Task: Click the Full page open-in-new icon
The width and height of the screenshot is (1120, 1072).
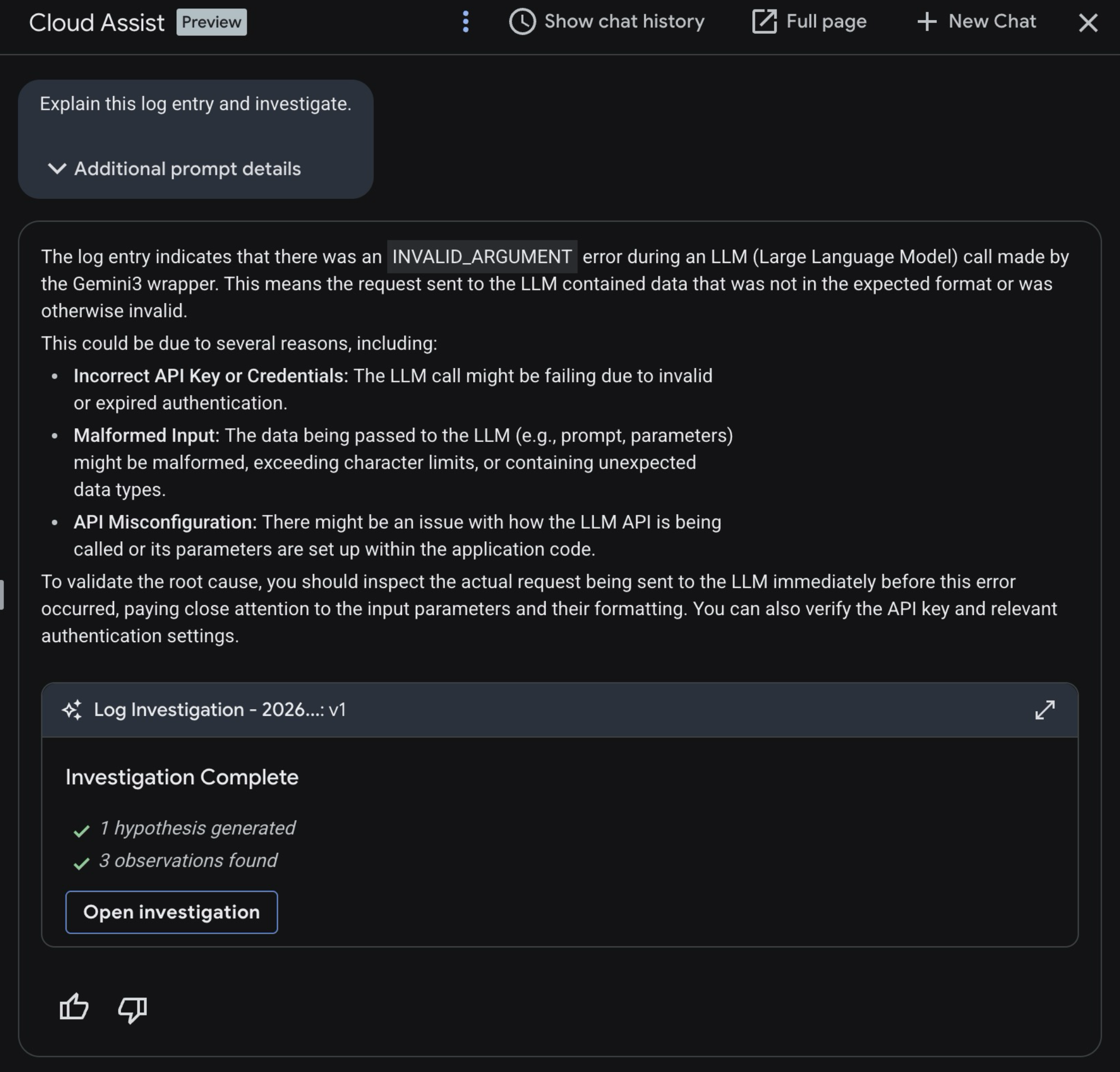Action: point(764,22)
